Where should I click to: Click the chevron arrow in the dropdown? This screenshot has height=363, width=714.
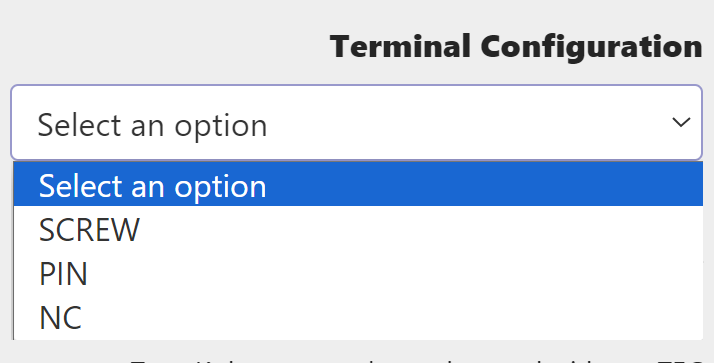coord(681,122)
